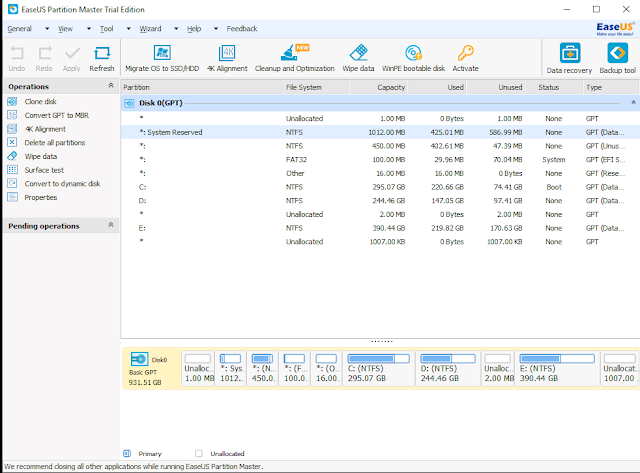Select the System Reserved partition row
Image resolution: width=640 pixels, height=473 pixels.
point(380,132)
